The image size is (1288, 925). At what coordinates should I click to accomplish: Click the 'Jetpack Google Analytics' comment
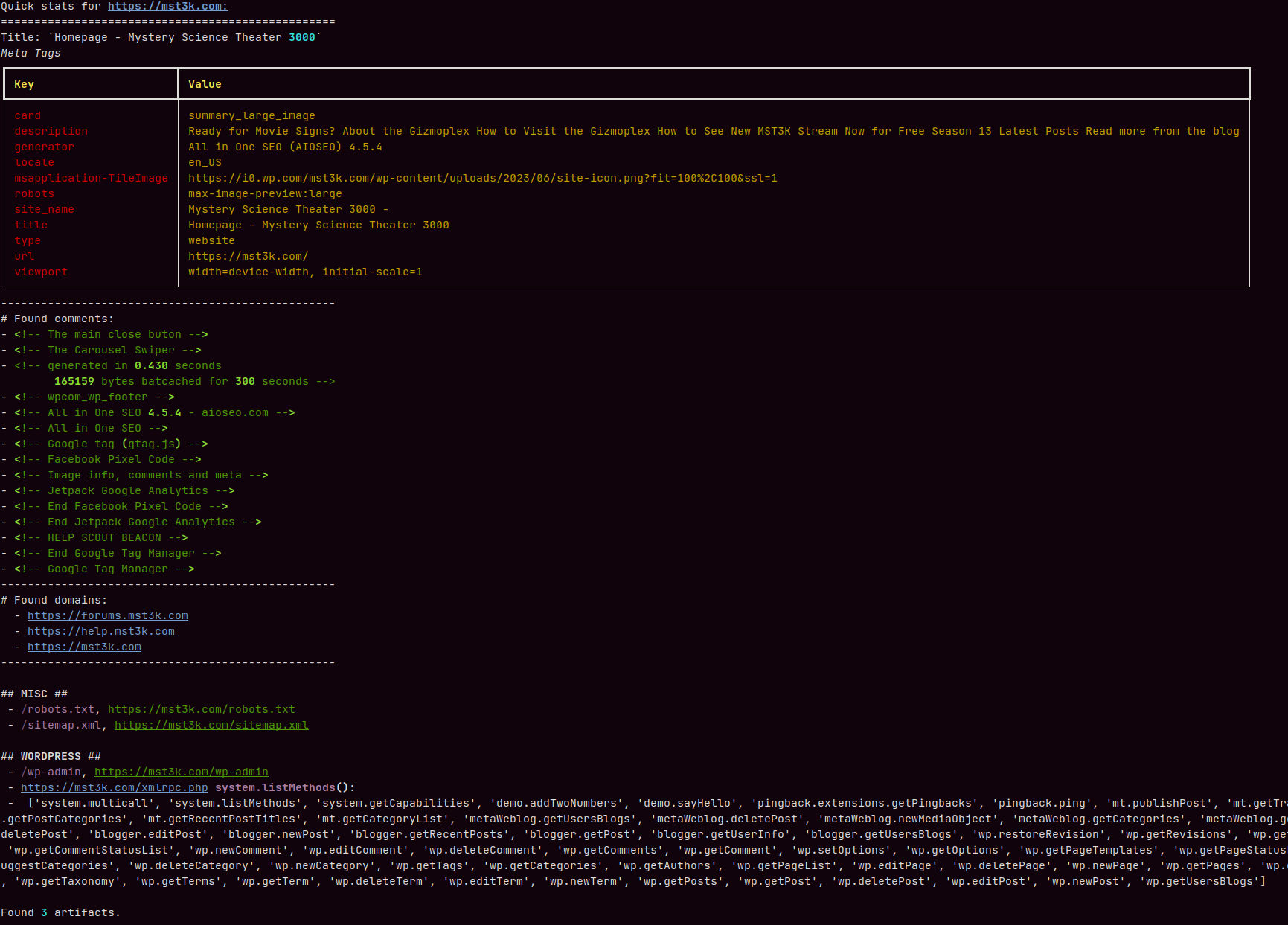click(x=124, y=490)
